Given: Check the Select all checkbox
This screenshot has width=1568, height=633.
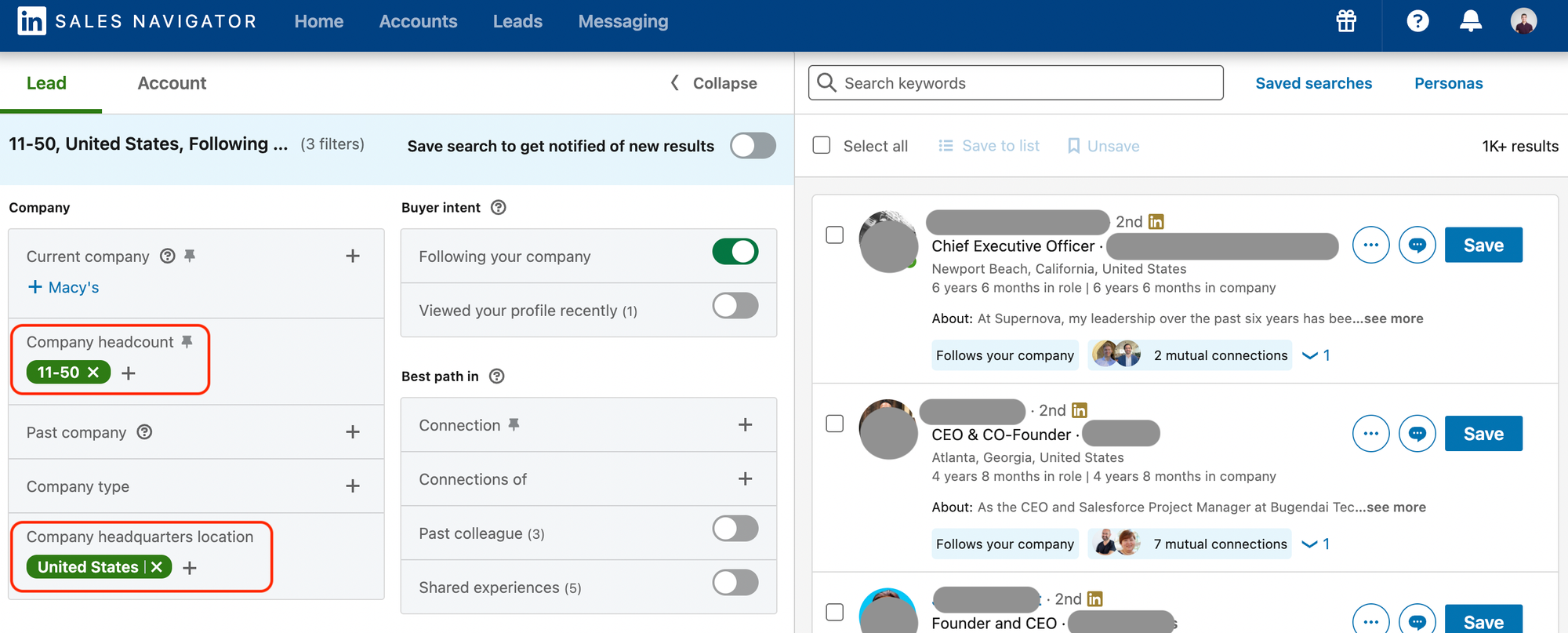Looking at the screenshot, I should tap(822, 145).
